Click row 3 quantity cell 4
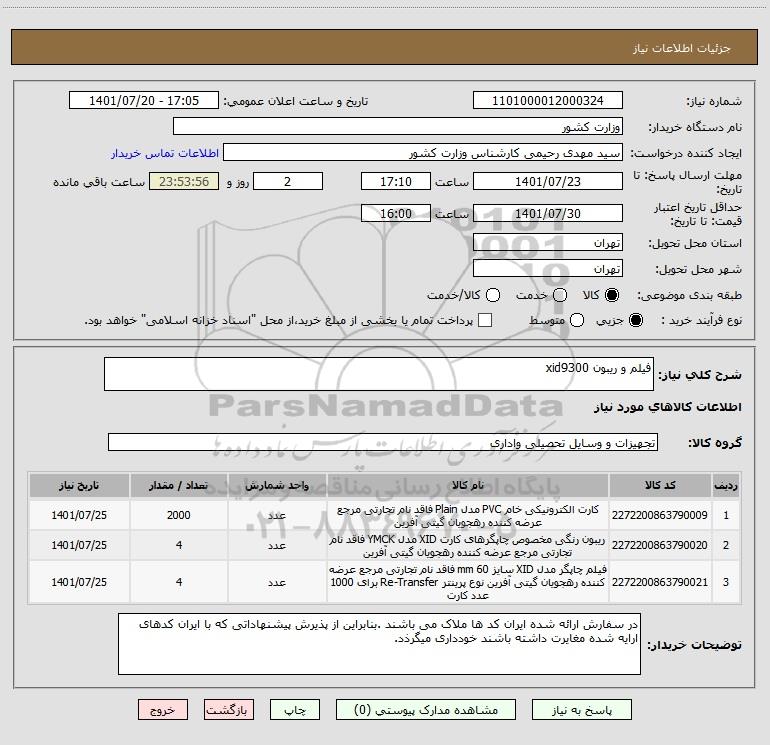 click(178, 582)
